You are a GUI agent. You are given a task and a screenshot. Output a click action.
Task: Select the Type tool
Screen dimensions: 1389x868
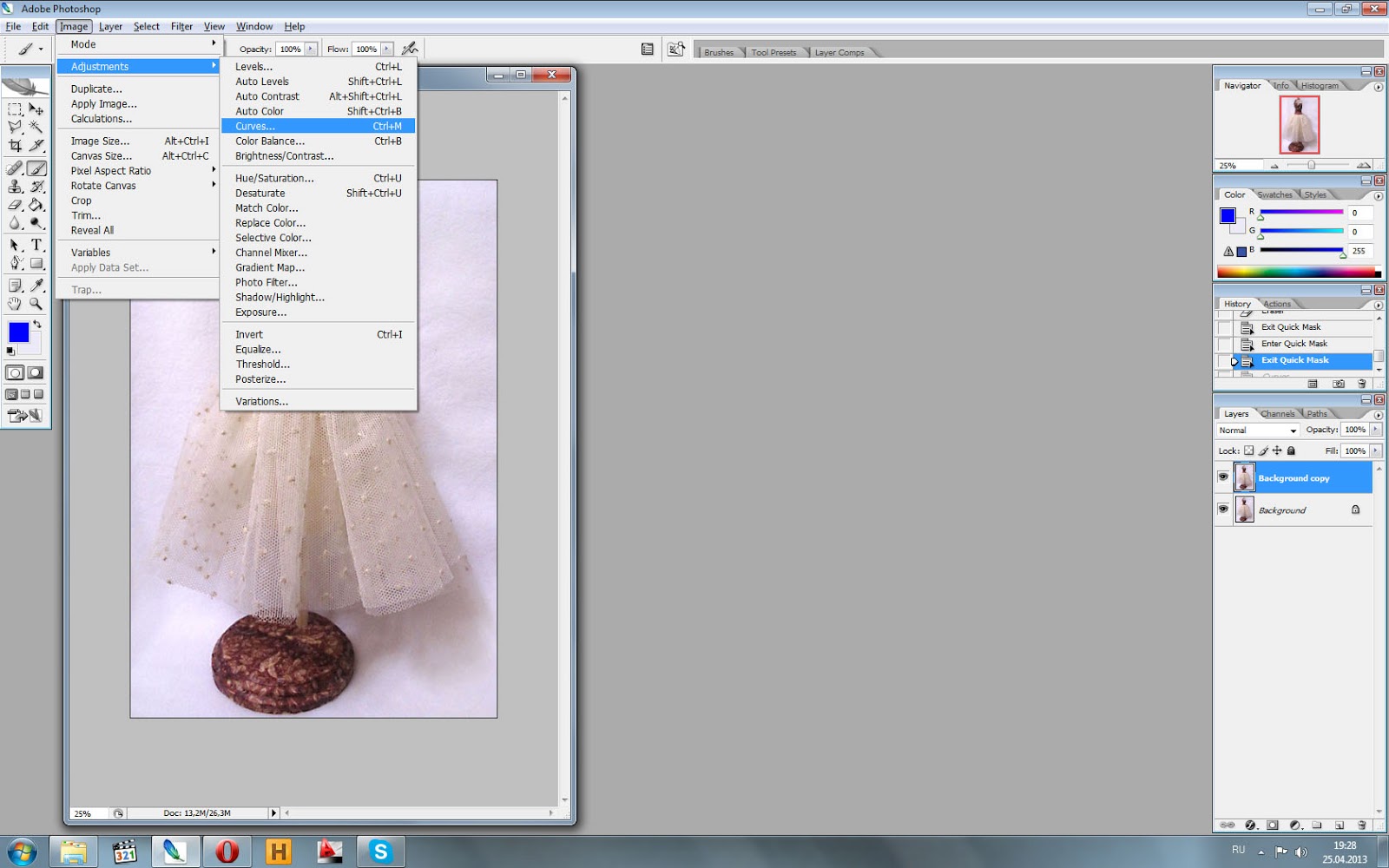36,246
